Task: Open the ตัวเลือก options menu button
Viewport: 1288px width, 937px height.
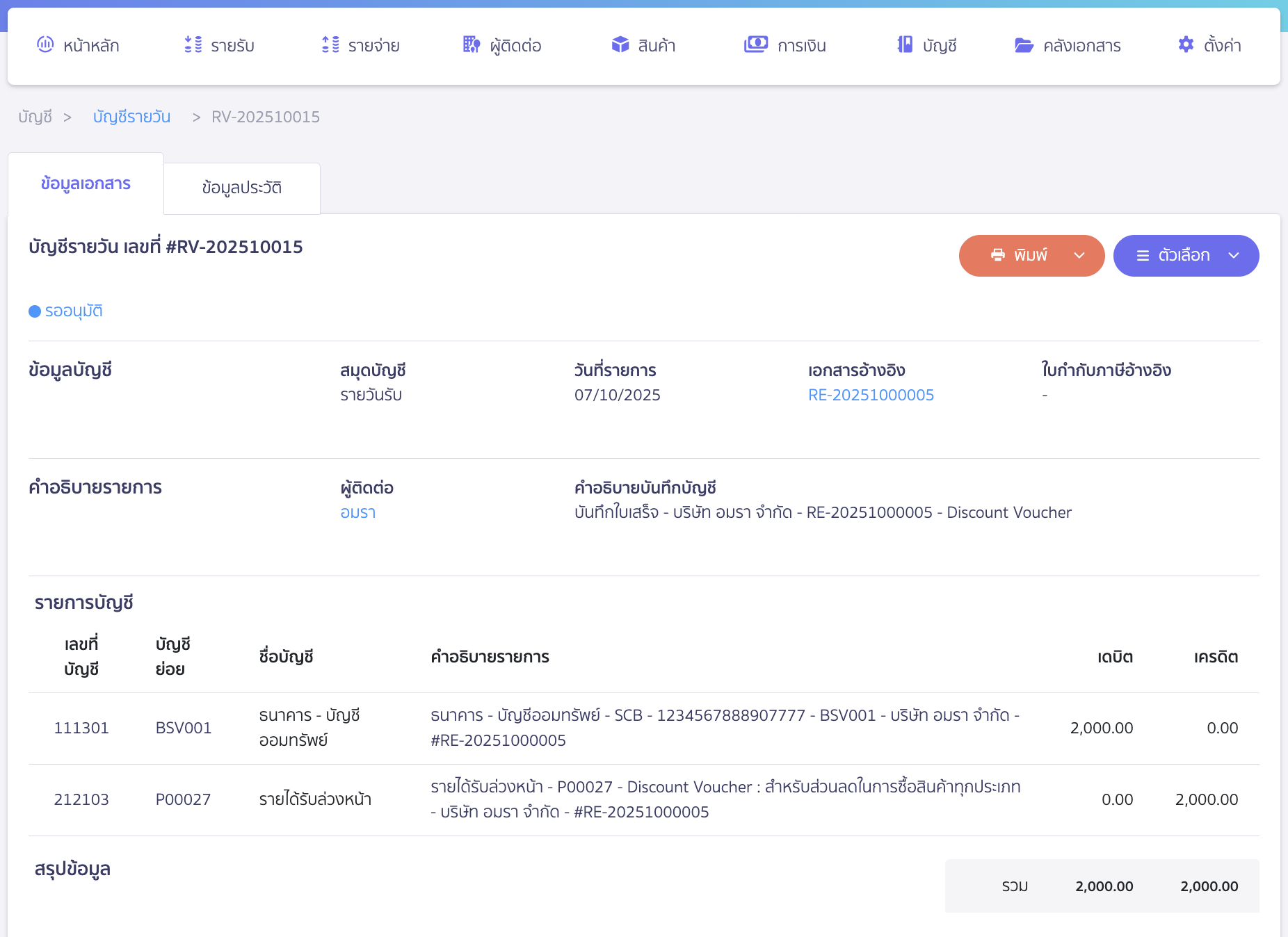Action: [x=1174, y=255]
